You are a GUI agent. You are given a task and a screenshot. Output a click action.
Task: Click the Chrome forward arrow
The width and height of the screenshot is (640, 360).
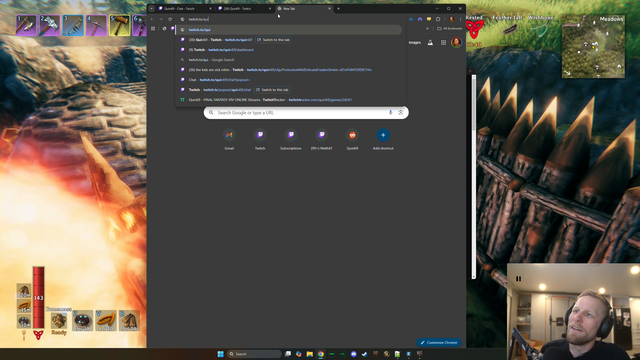(x=161, y=19)
